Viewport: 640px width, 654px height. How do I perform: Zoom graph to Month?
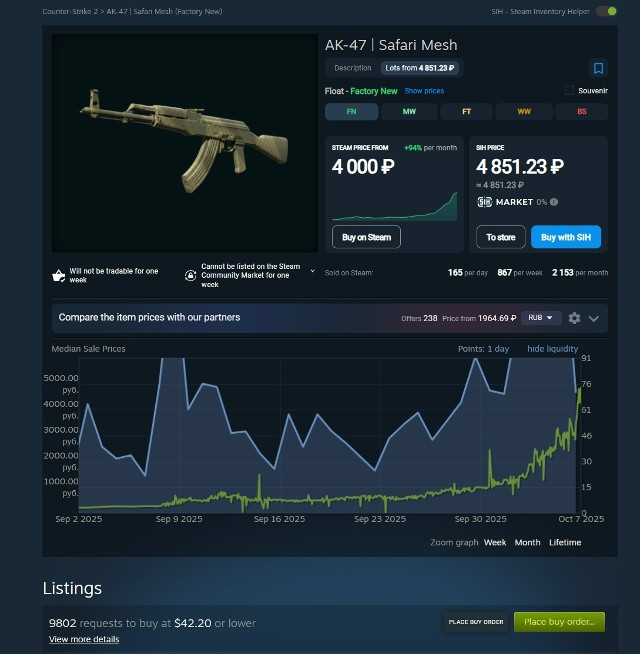(x=527, y=542)
